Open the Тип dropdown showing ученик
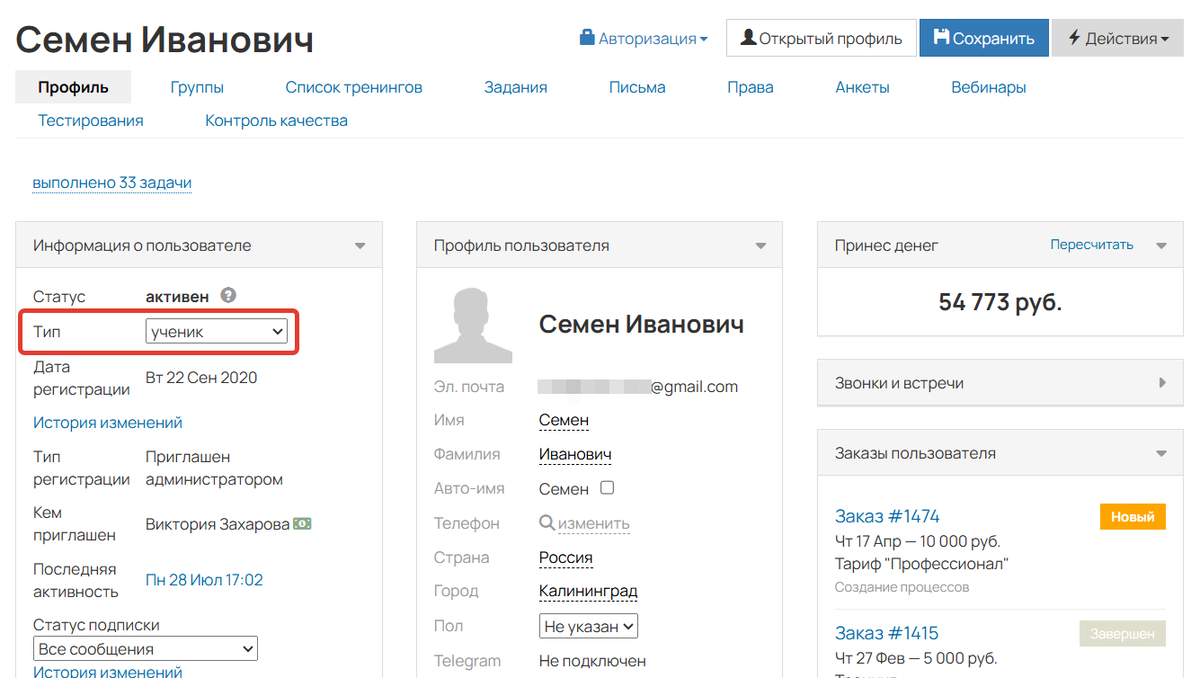 click(216, 331)
